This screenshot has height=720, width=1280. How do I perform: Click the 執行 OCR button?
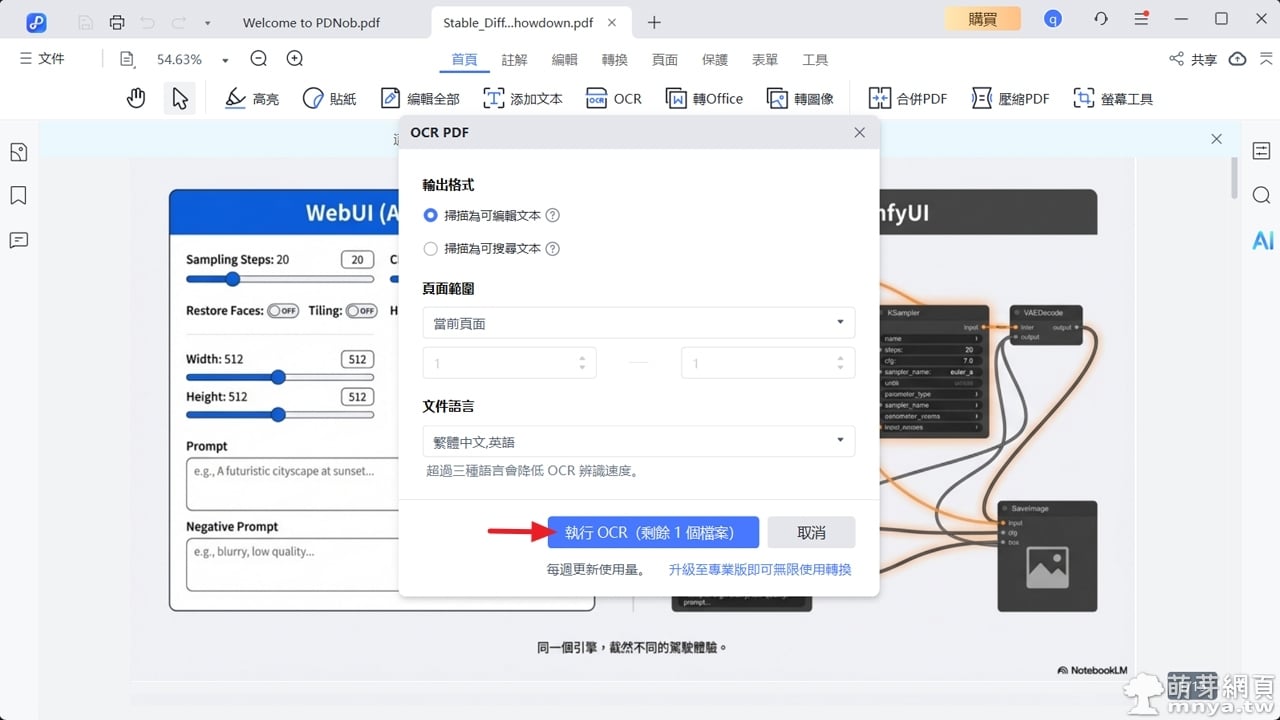(652, 533)
